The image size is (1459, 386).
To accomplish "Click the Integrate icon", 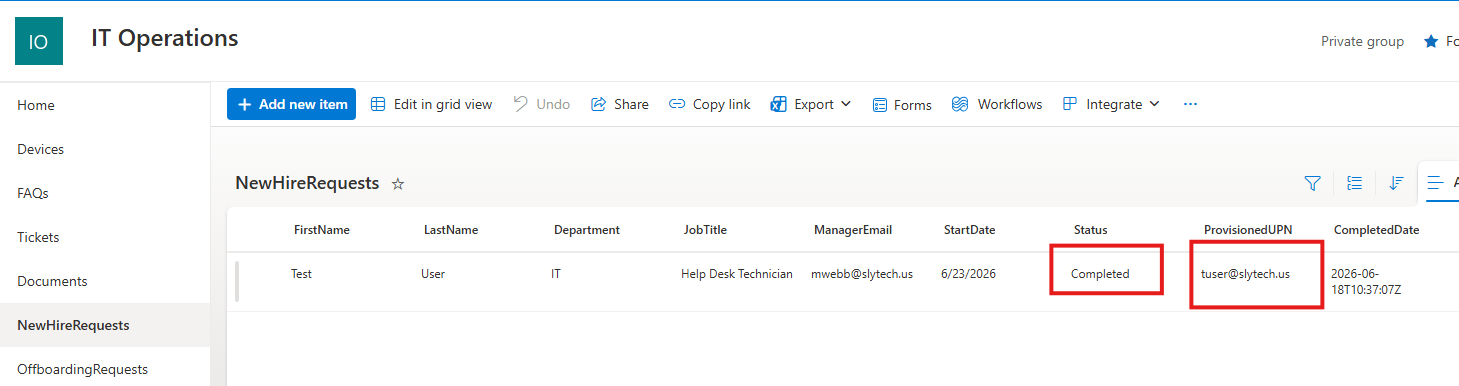I will (1070, 104).
